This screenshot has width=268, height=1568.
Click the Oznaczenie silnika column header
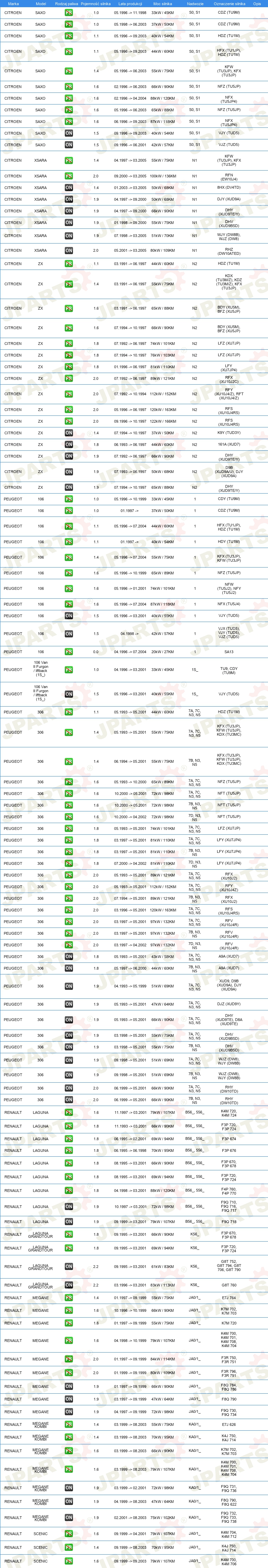tap(229, 4)
